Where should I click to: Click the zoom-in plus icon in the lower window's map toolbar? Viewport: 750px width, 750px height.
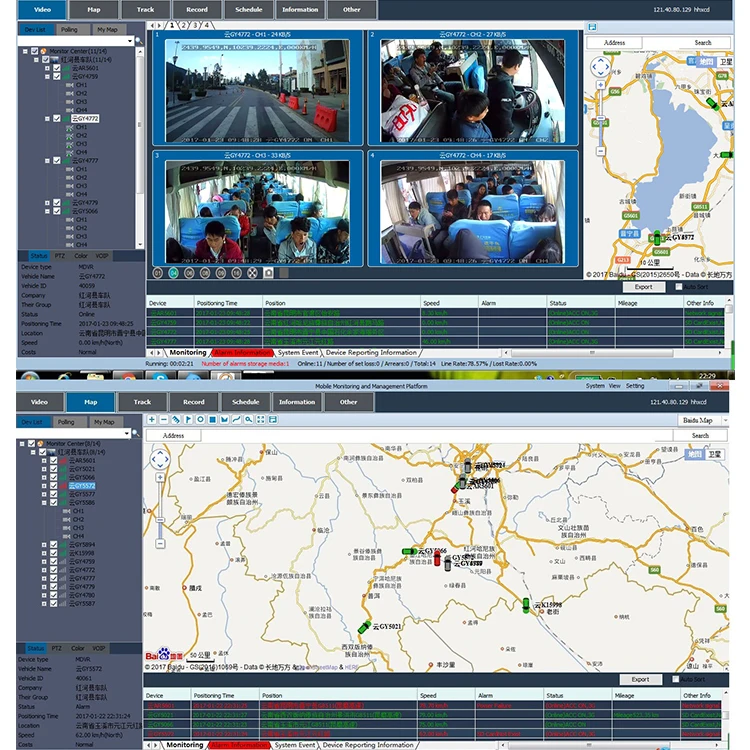tap(152, 419)
